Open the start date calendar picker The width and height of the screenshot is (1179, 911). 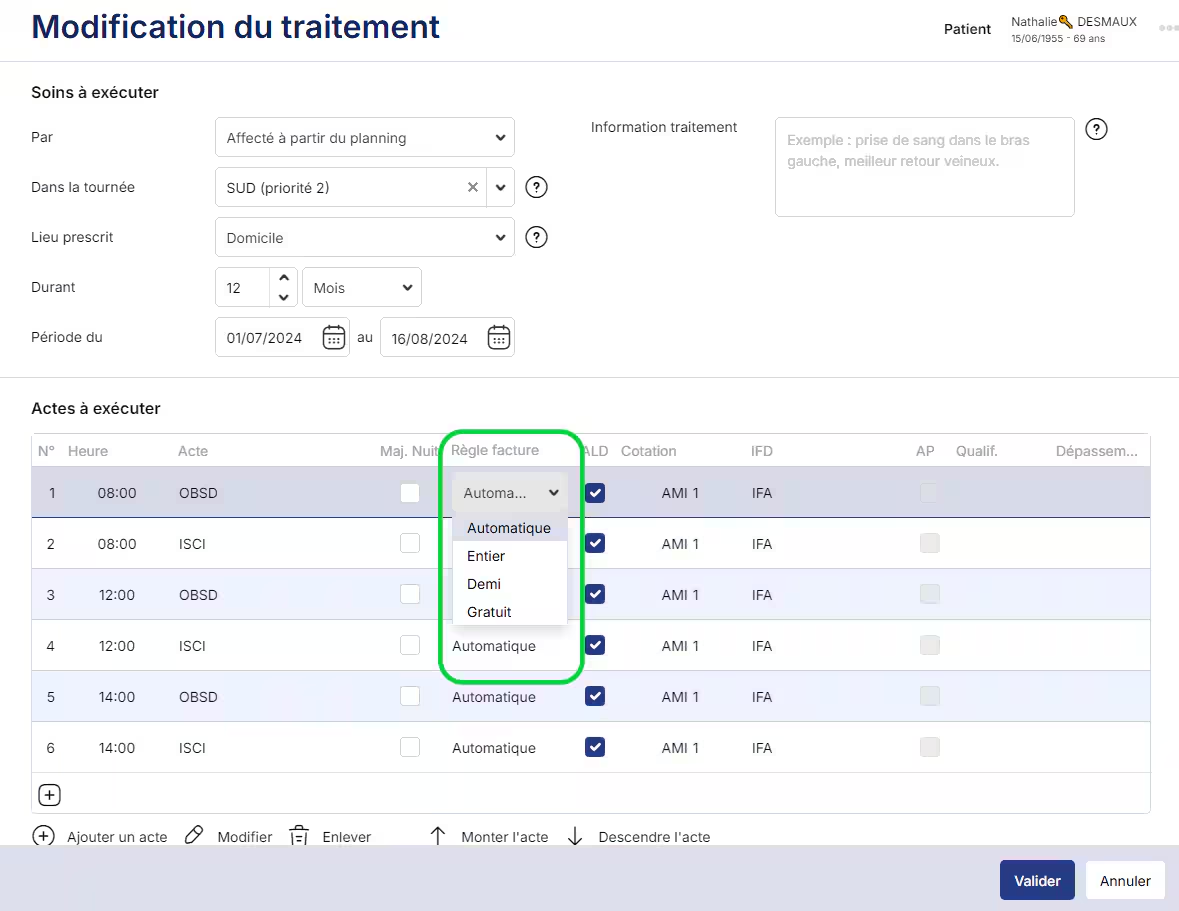pyautogui.click(x=333, y=338)
